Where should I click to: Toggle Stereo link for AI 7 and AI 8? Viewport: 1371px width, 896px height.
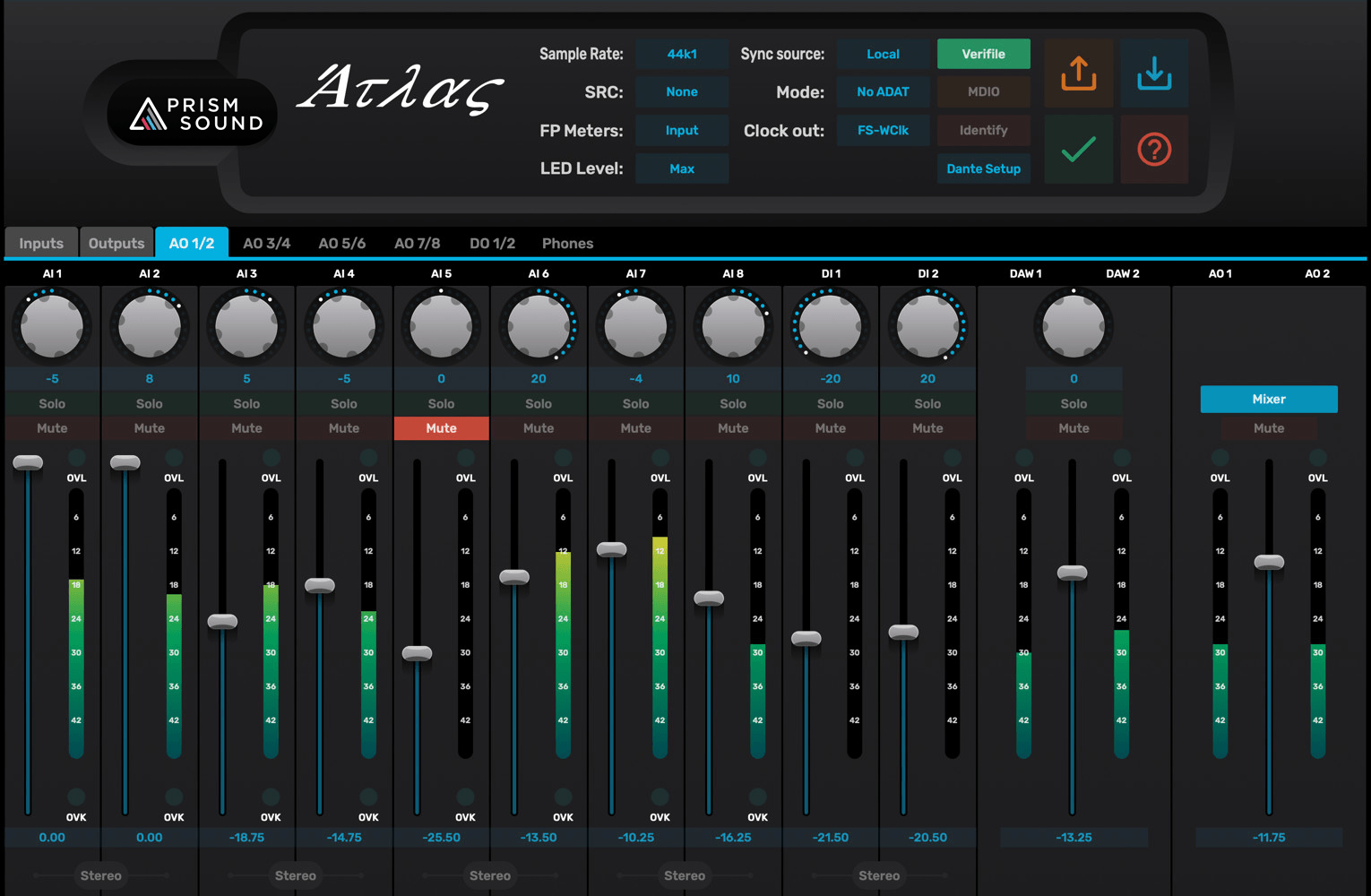pyautogui.click(x=685, y=875)
